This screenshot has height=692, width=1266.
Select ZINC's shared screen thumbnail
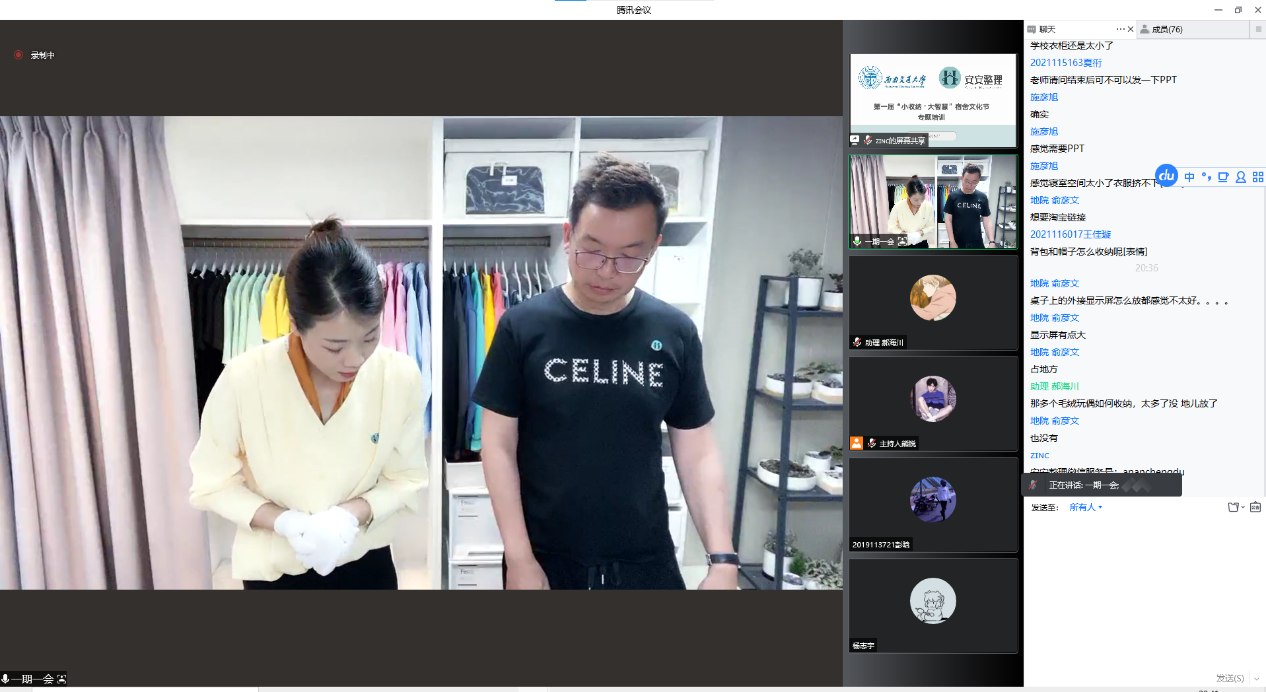(x=933, y=100)
